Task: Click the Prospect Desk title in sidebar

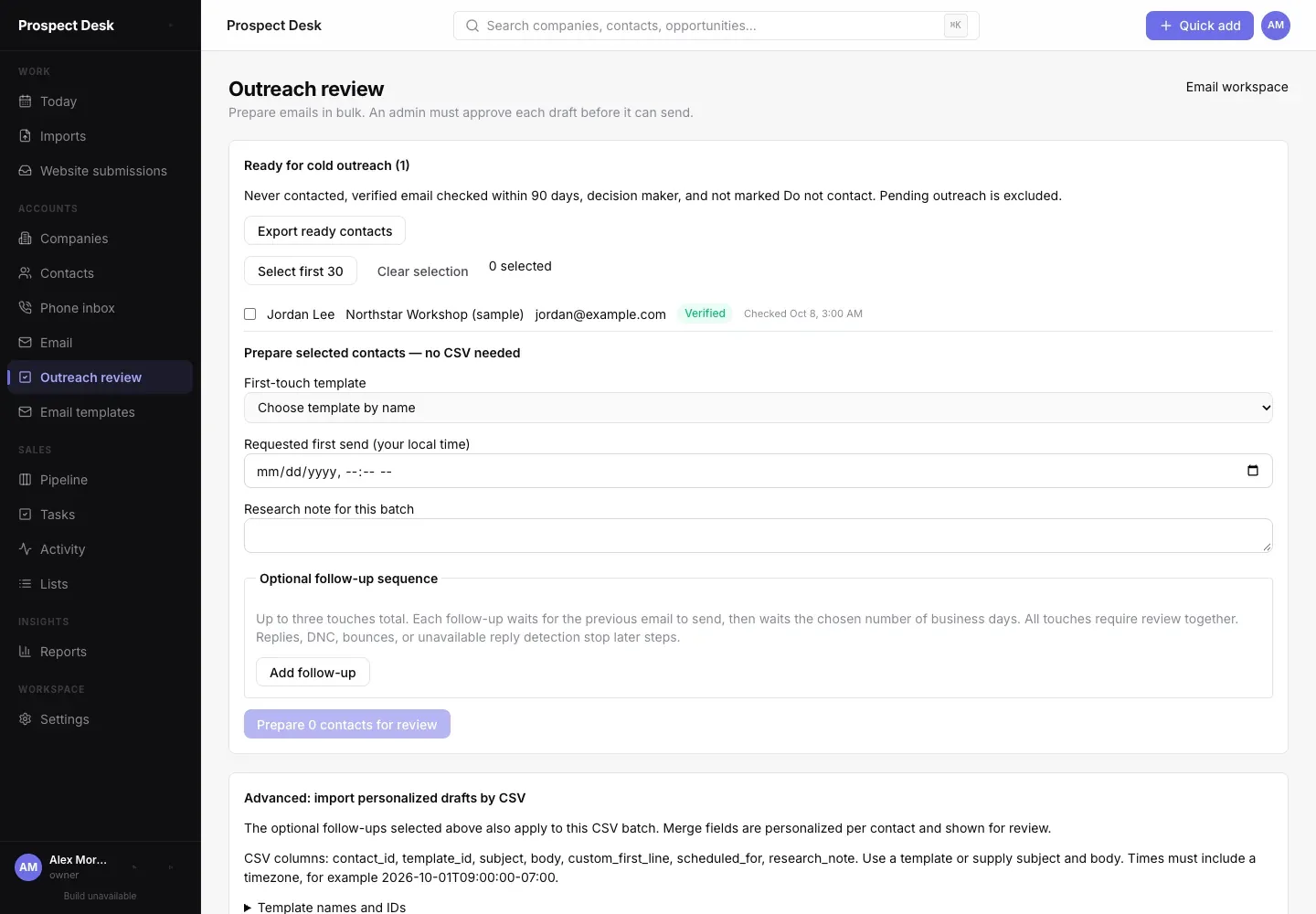Action: [x=66, y=26]
